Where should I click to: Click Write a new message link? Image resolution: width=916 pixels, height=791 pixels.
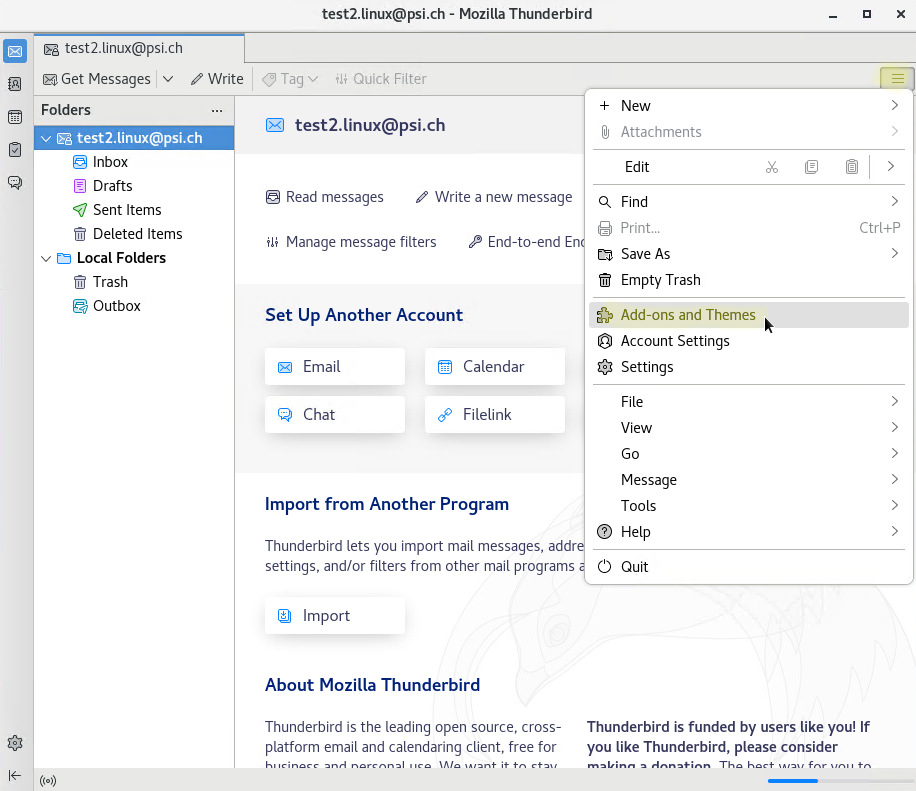tap(494, 197)
